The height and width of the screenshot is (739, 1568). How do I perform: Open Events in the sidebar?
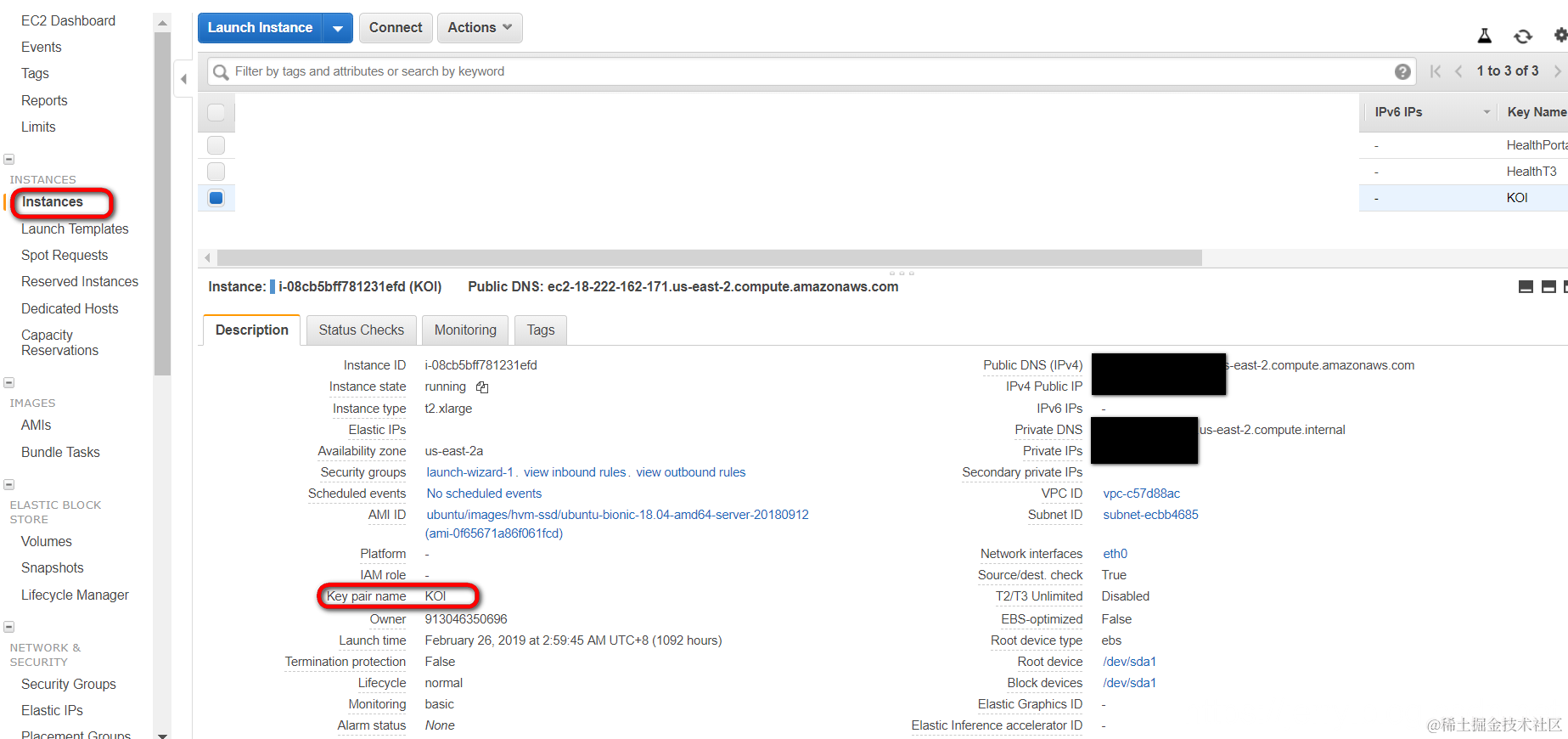coord(42,47)
